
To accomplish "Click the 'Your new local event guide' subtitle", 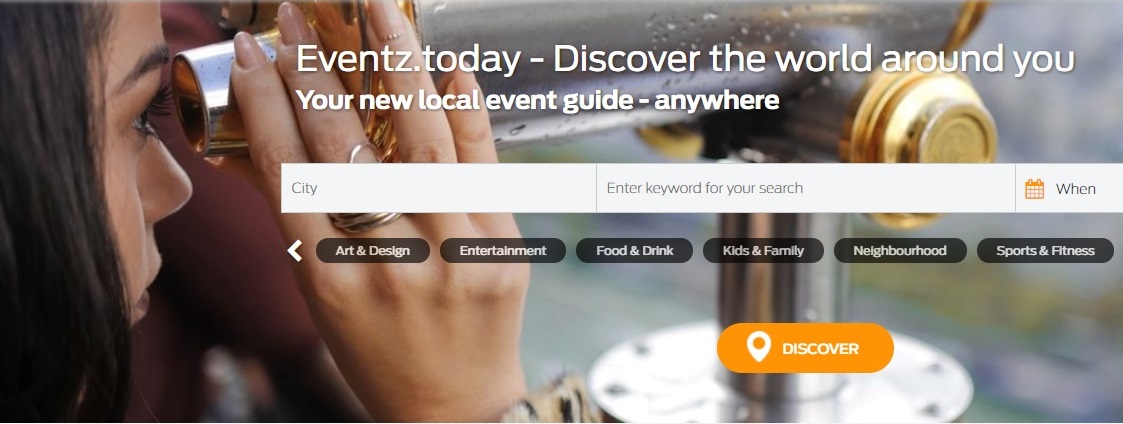I will tap(537, 100).
